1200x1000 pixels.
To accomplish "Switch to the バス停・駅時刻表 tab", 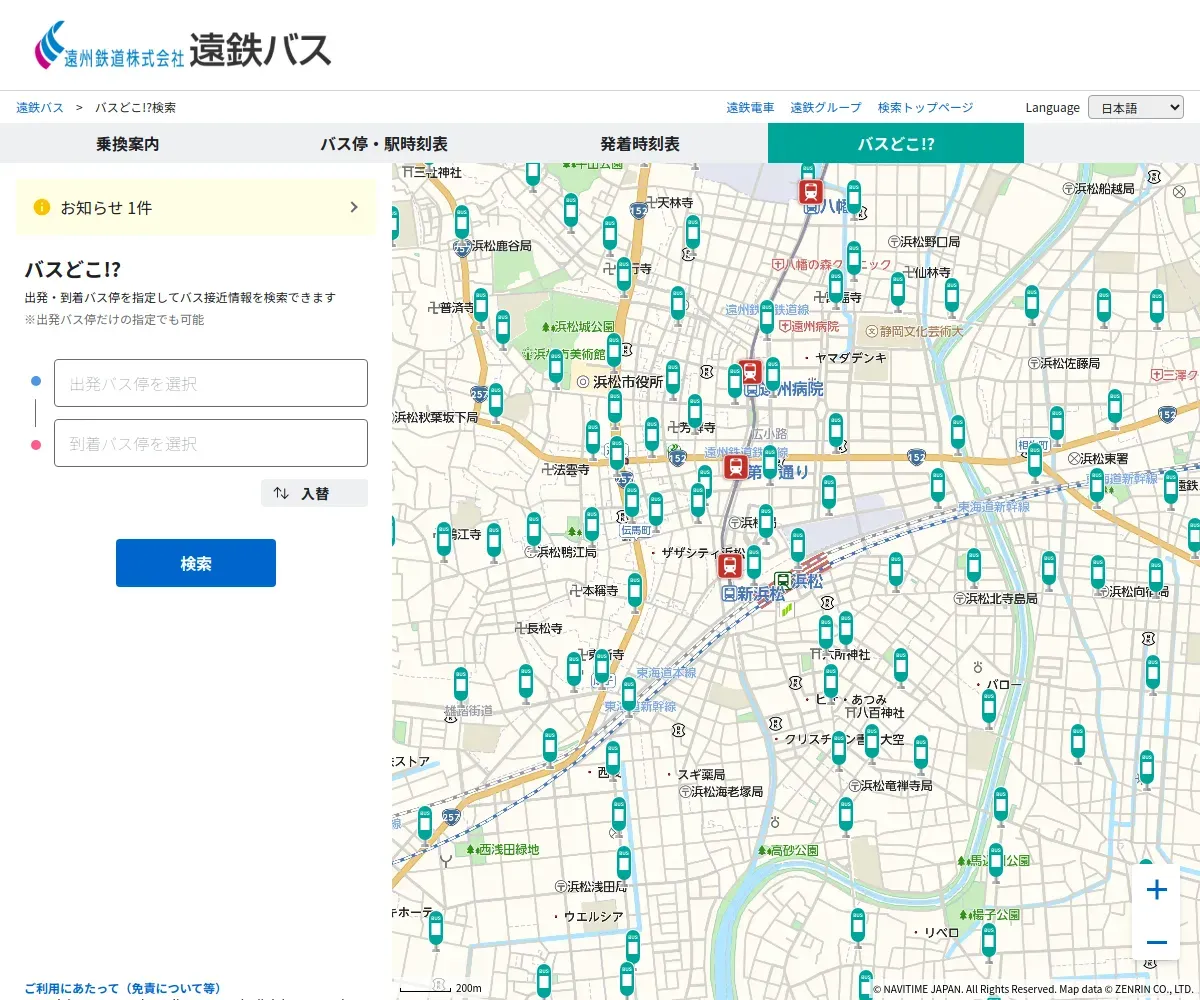I will 384,143.
